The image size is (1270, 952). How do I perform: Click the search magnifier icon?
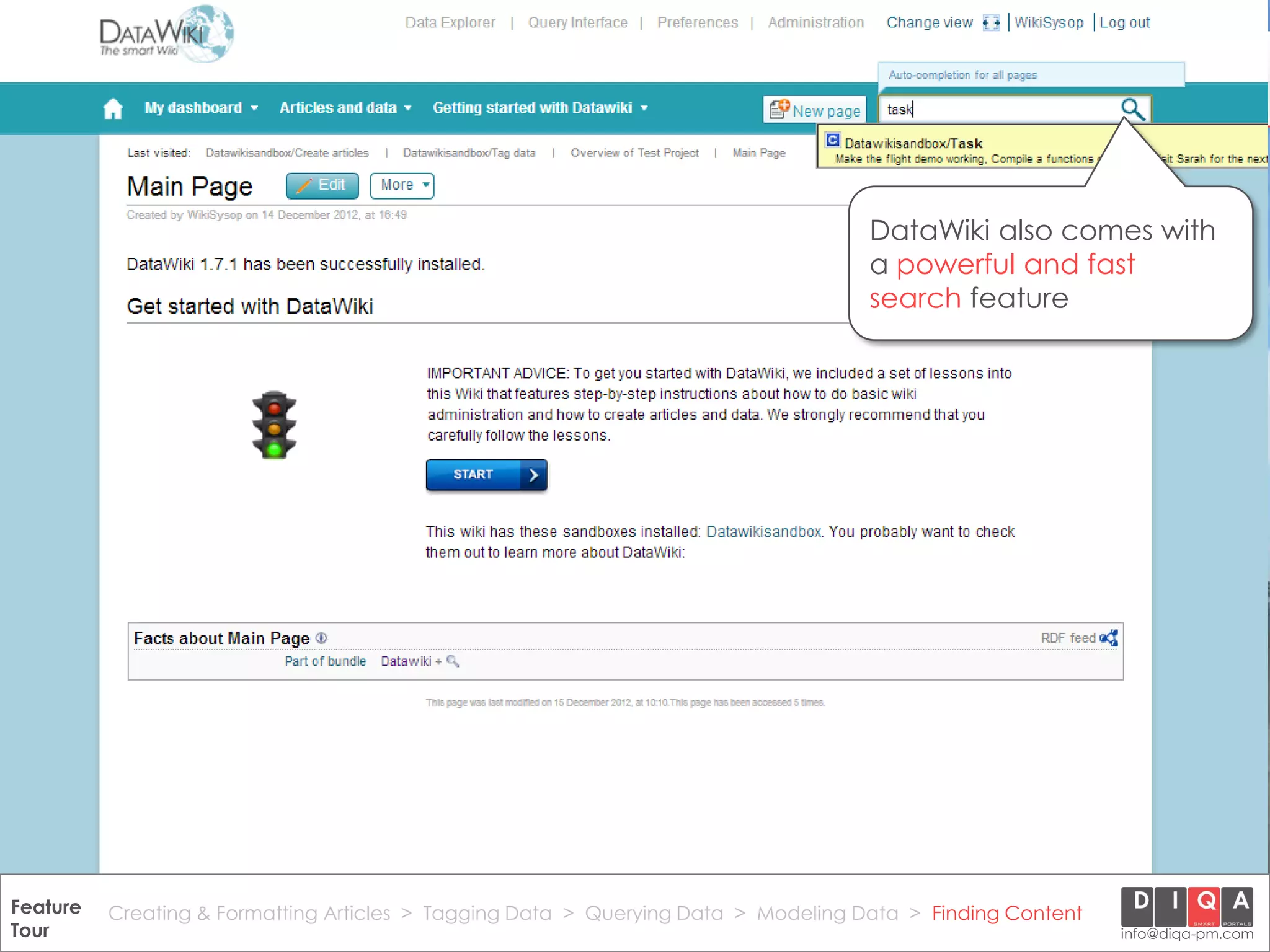pyautogui.click(x=1132, y=109)
